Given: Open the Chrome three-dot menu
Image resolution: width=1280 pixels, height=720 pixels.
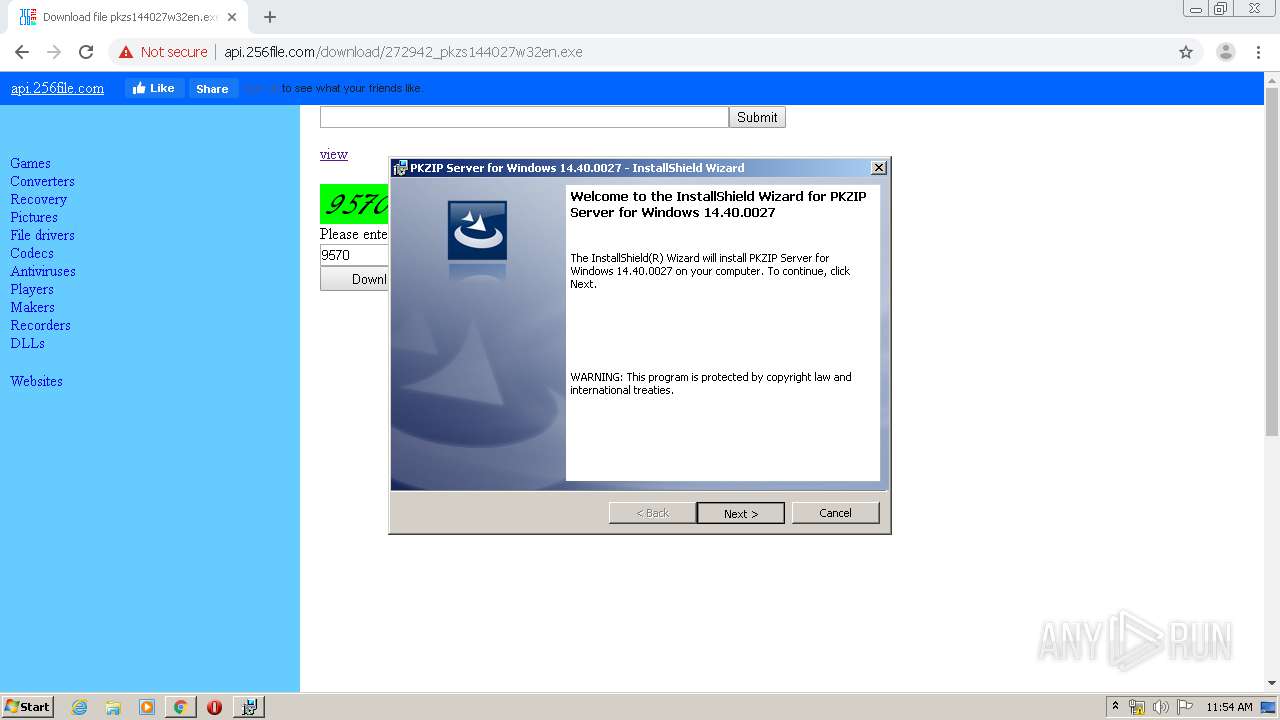Looking at the screenshot, I should pos(1259,52).
